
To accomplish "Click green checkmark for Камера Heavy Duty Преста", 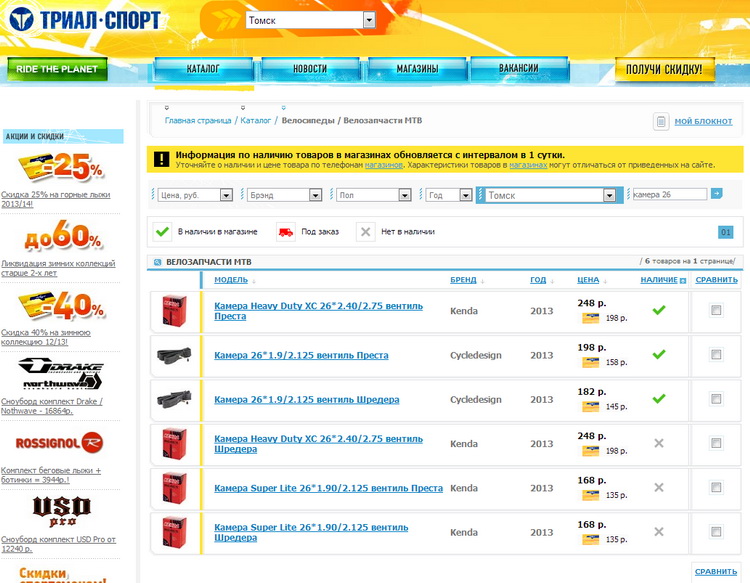I will coord(659,310).
